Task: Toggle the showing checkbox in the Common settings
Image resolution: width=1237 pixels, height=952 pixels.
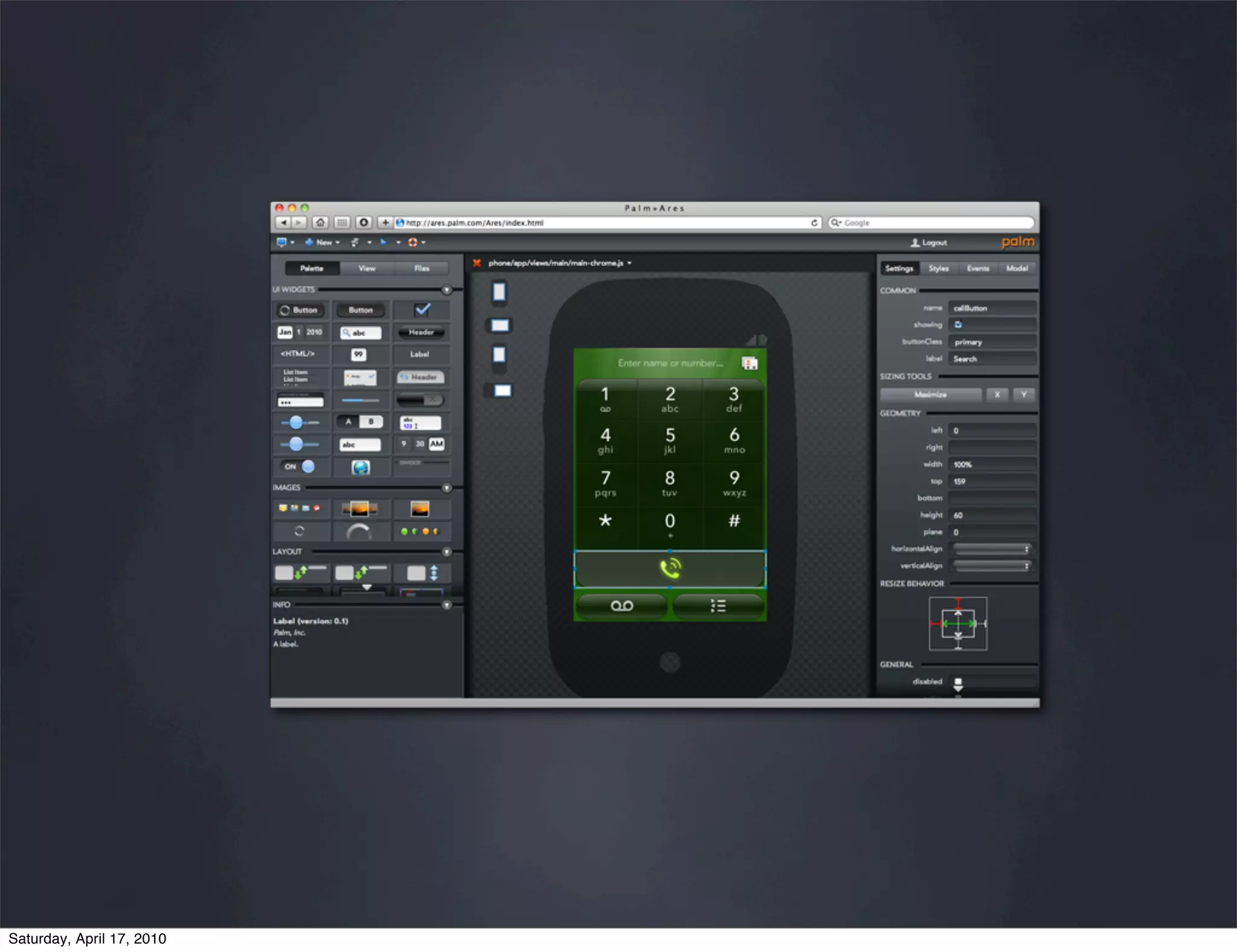Action: coord(958,325)
